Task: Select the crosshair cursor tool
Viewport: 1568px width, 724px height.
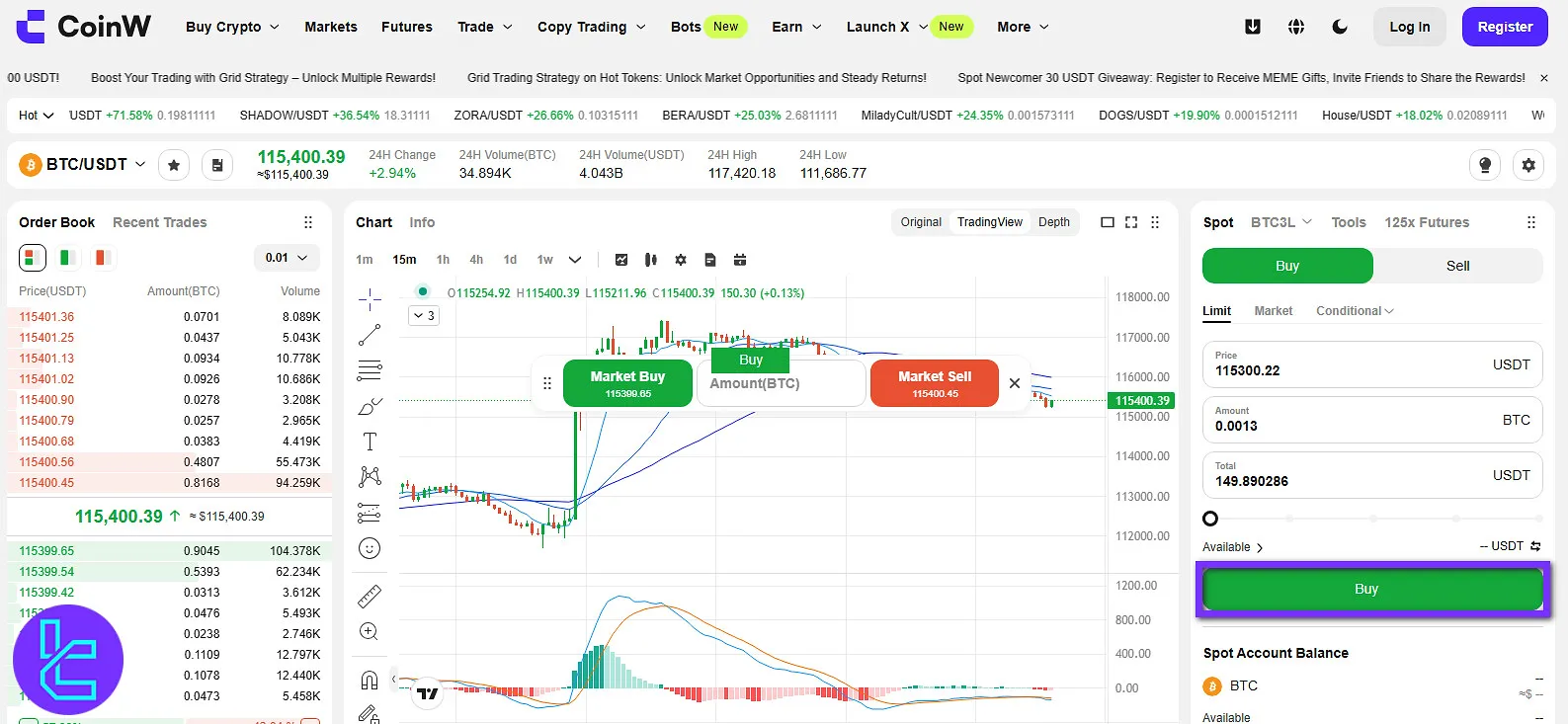Action: coord(370,299)
